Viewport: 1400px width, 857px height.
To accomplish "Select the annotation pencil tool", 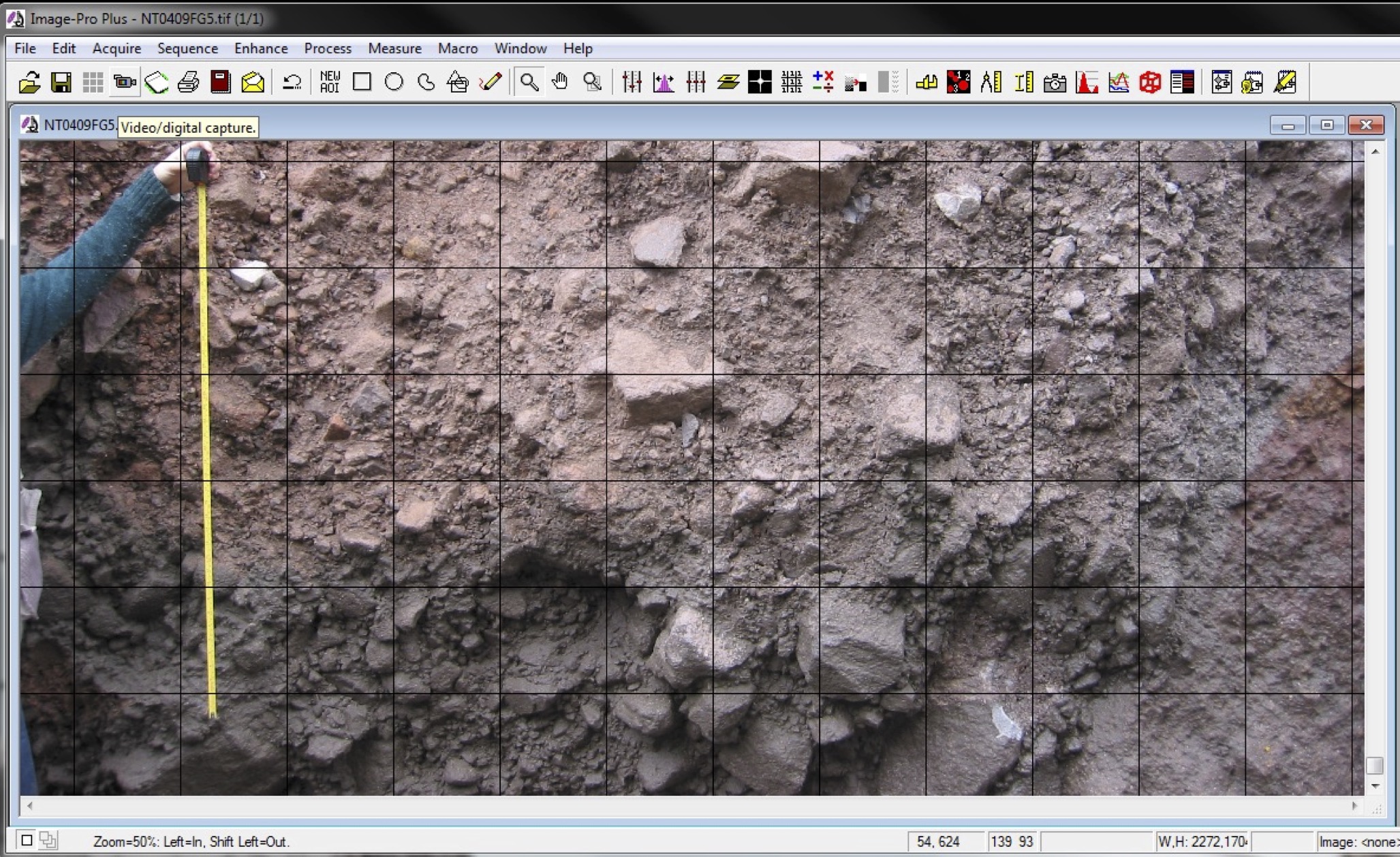I will coord(490,82).
